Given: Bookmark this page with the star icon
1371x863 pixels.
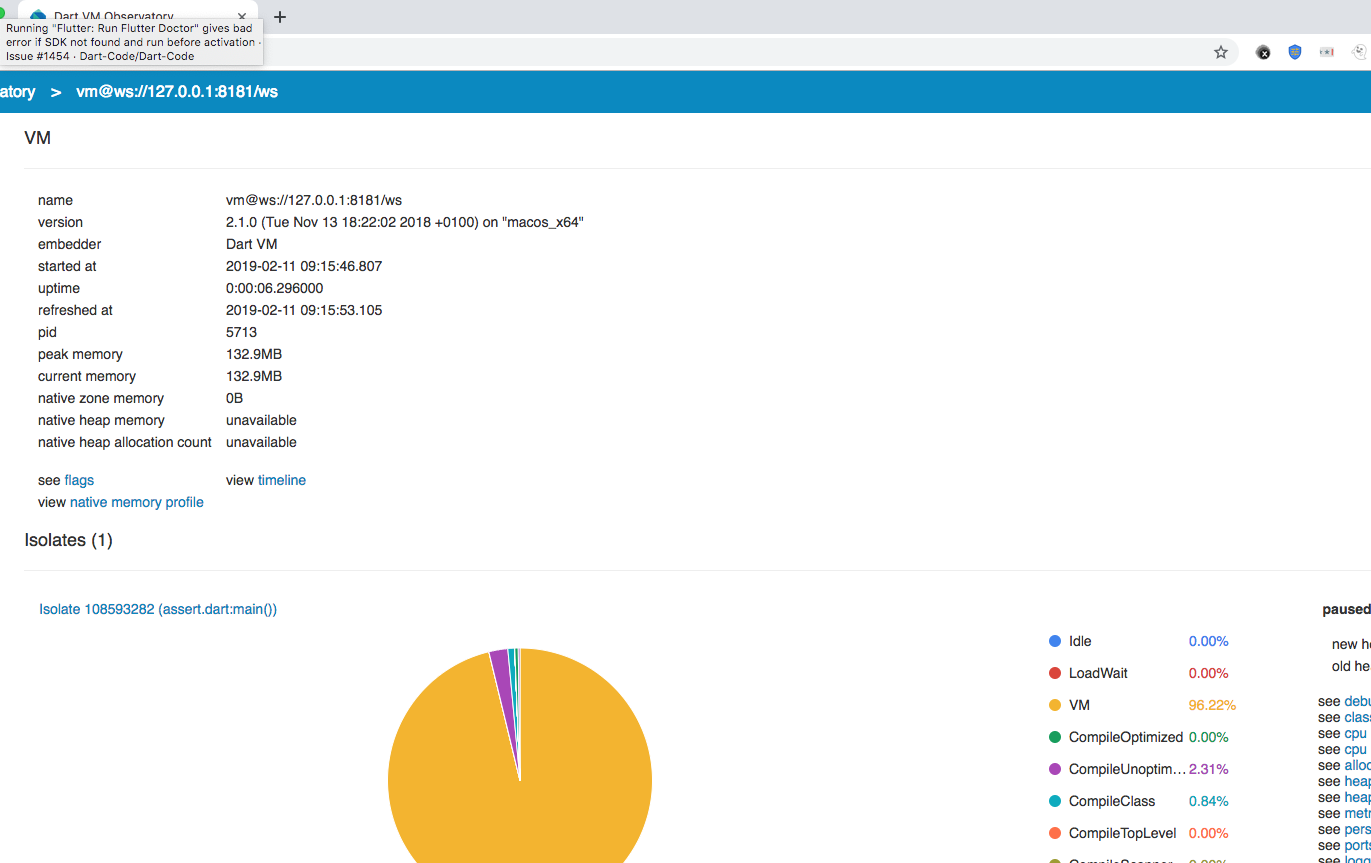Looking at the screenshot, I should pos(1221,52).
